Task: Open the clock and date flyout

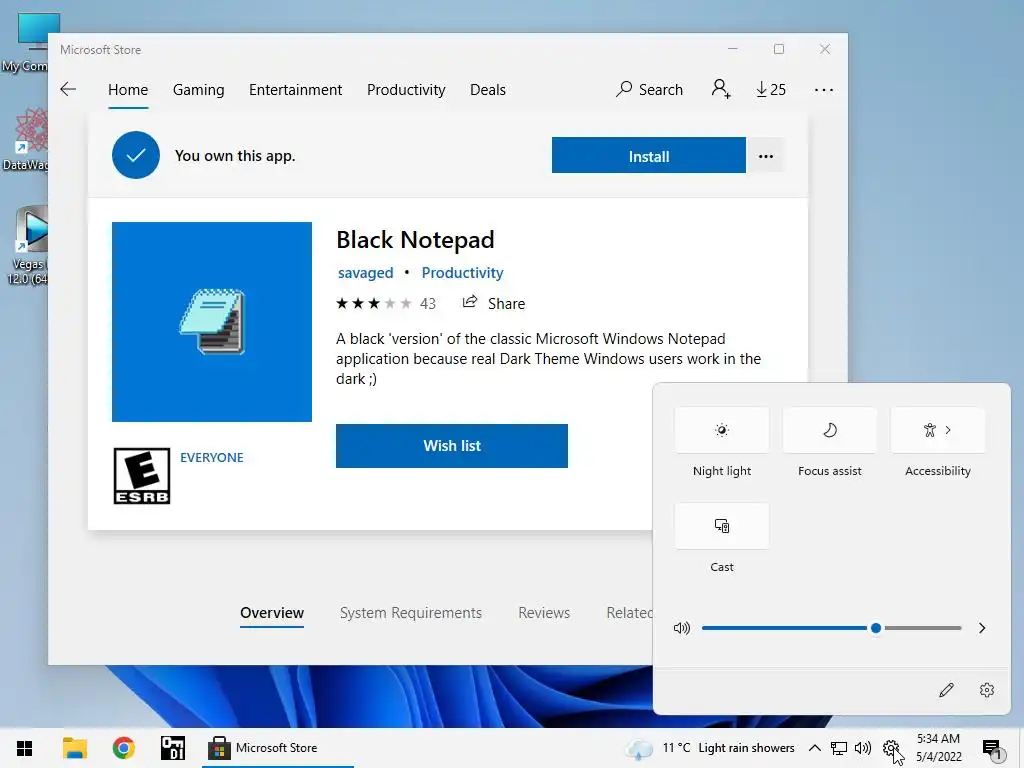Action: (938, 748)
